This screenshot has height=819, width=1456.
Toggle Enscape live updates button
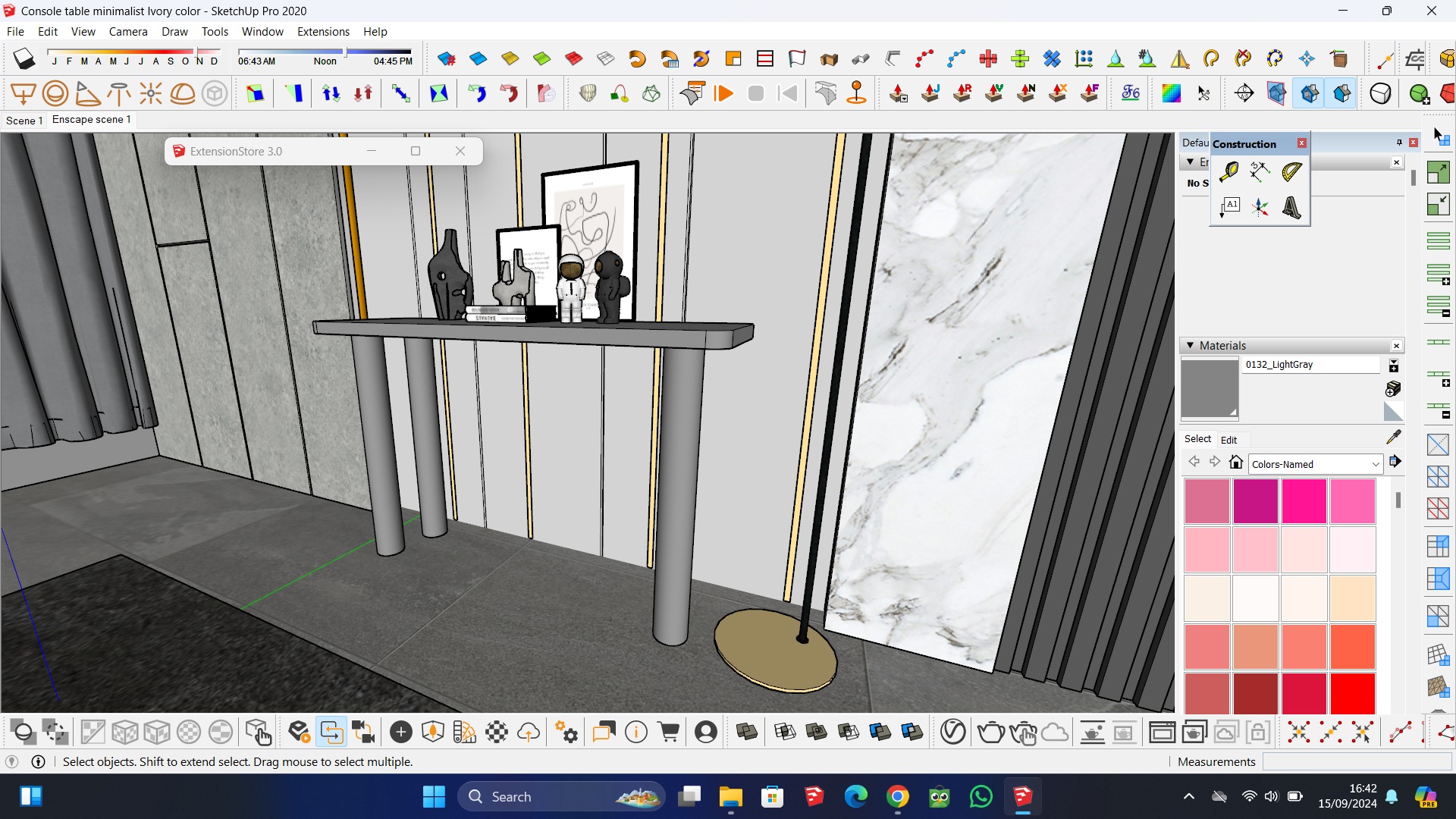(x=331, y=732)
